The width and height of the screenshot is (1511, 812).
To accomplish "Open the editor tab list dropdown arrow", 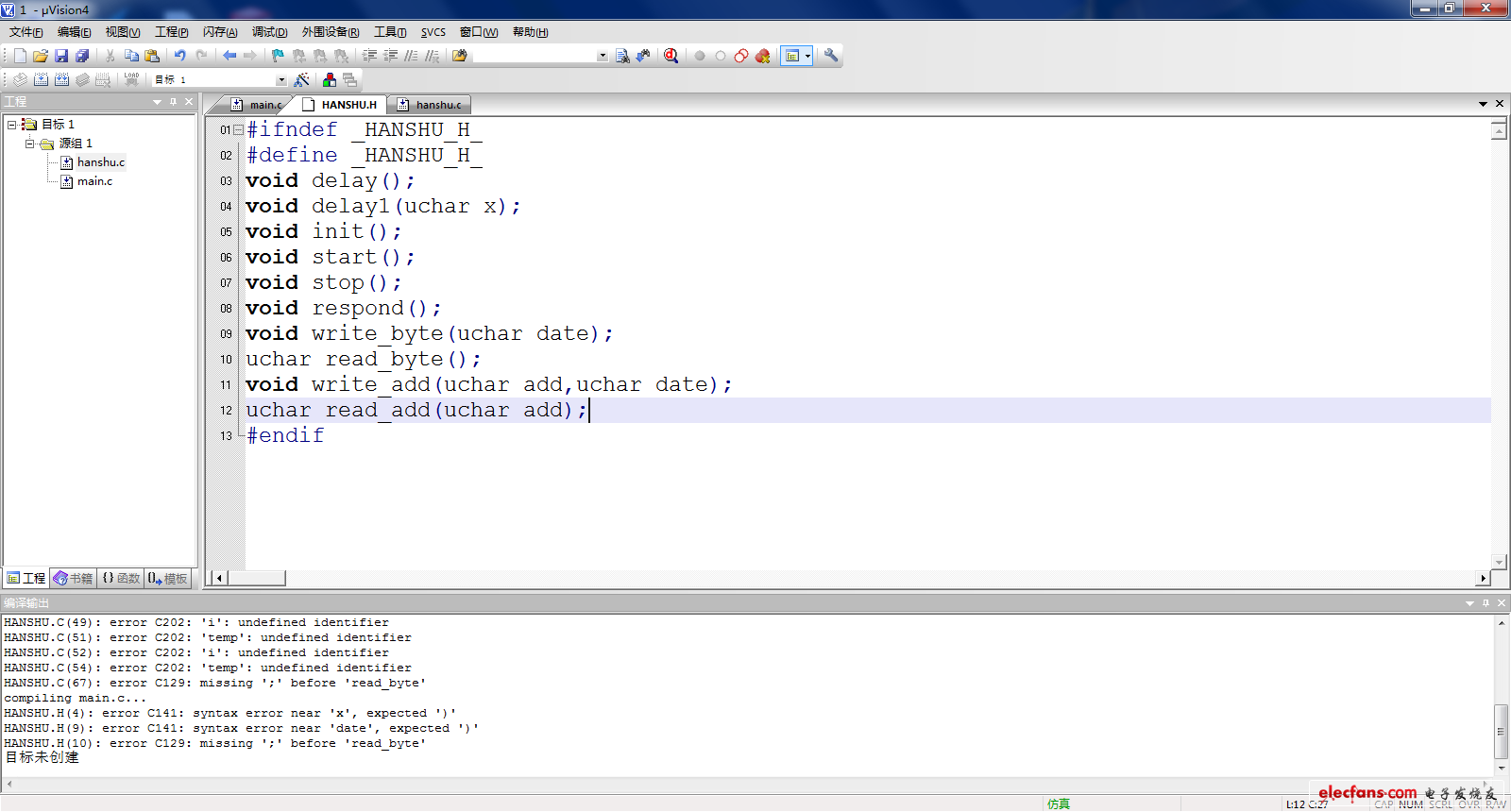I will point(1483,104).
